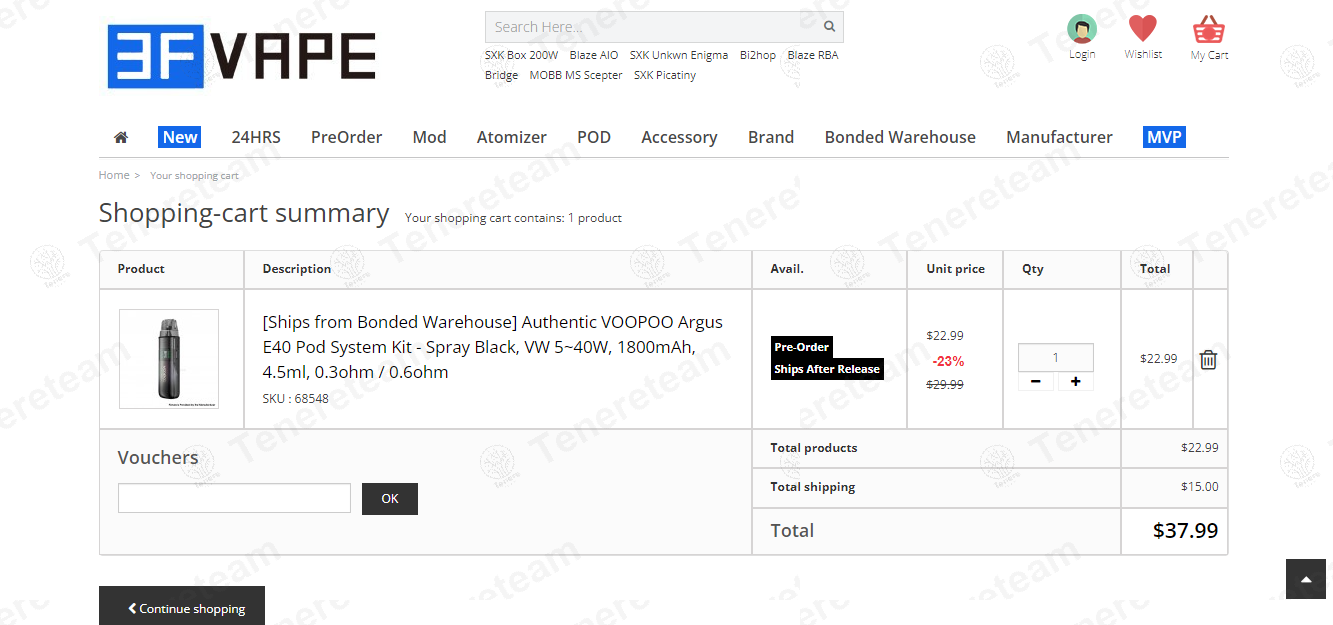Click the Login text under avatar
The height and width of the screenshot is (625, 1333).
click(1082, 55)
